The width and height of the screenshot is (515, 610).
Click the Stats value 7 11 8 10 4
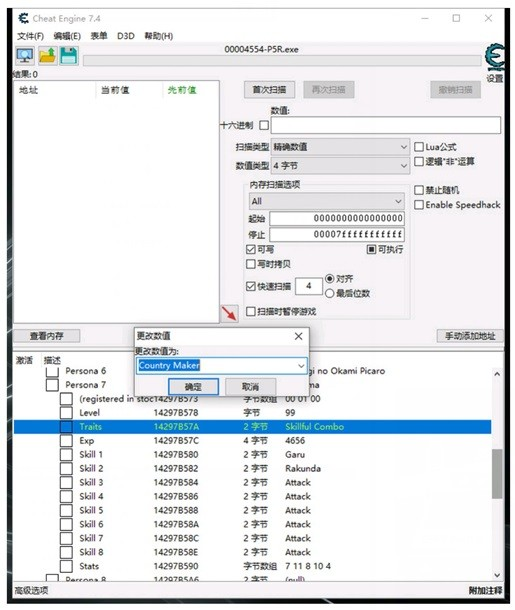click(x=308, y=566)
